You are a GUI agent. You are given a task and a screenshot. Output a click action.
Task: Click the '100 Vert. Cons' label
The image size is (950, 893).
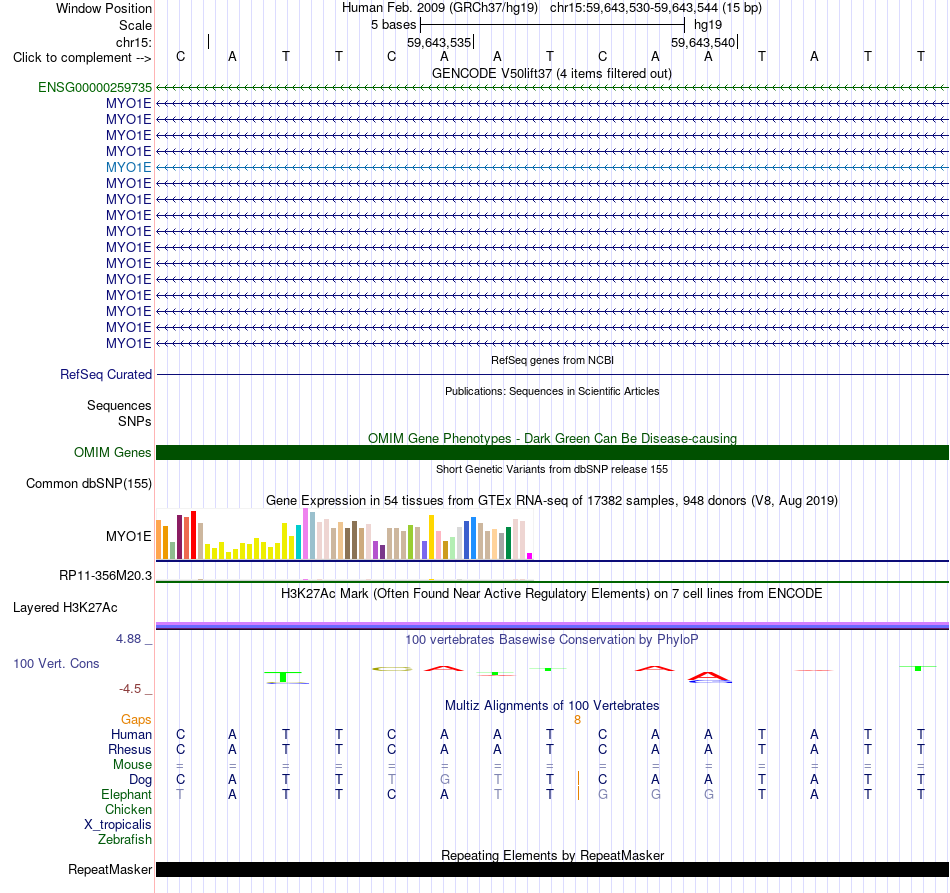pyautogui.click(x=56, y=664)
